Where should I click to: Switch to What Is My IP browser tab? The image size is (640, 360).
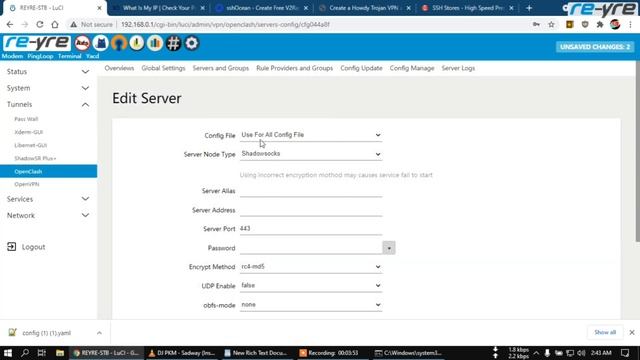(x=159, y=8)
